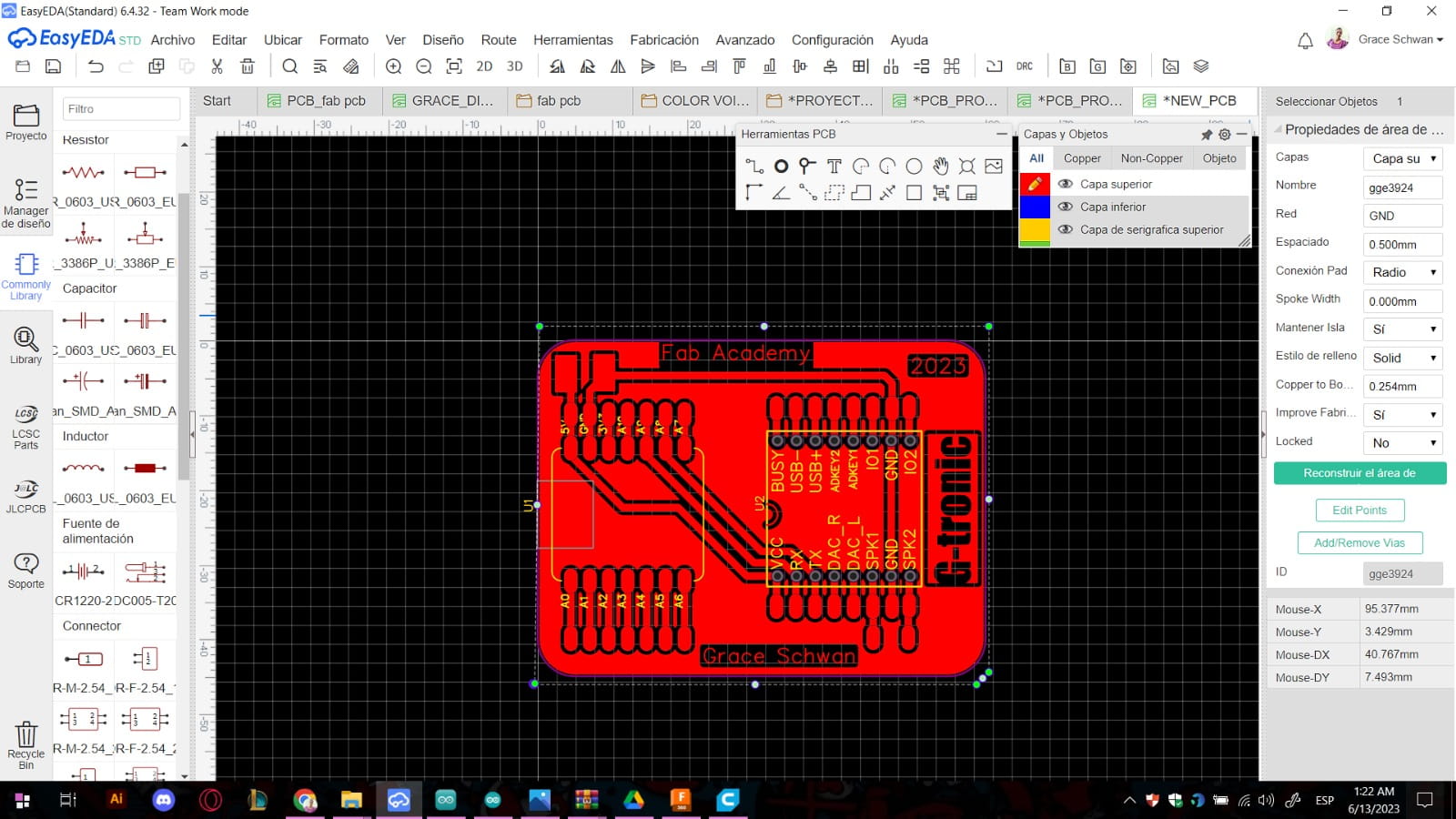Select the Solid Region tool in Herramientas PCB

861,192
